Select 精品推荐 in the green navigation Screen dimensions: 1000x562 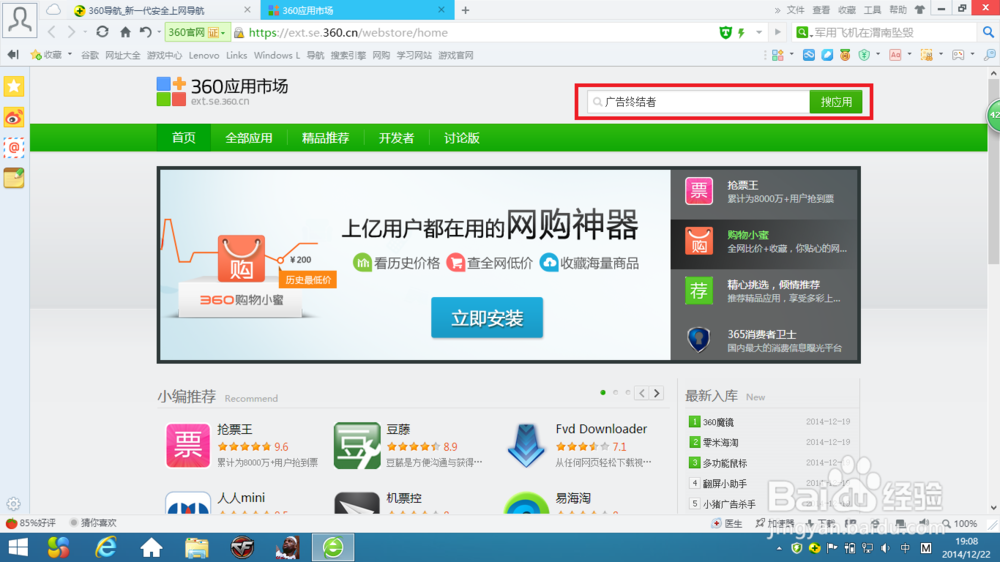click(x=325, y=138)
